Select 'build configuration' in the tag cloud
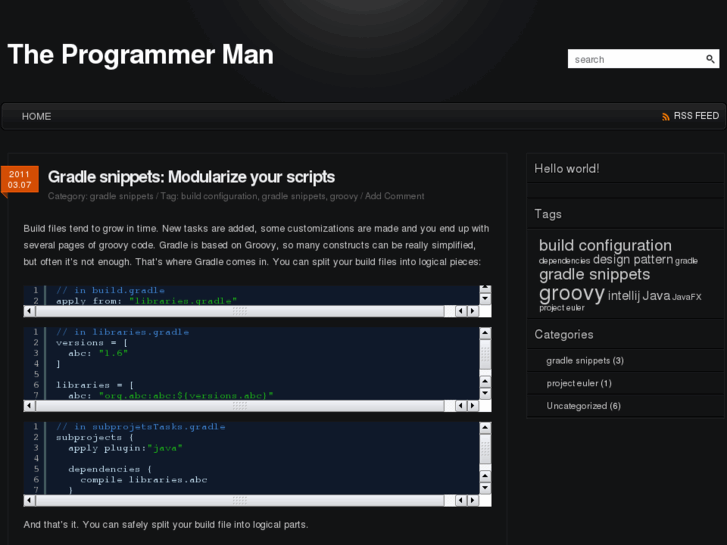The width and height of the screenshot is (727, 545). [605, 245]
